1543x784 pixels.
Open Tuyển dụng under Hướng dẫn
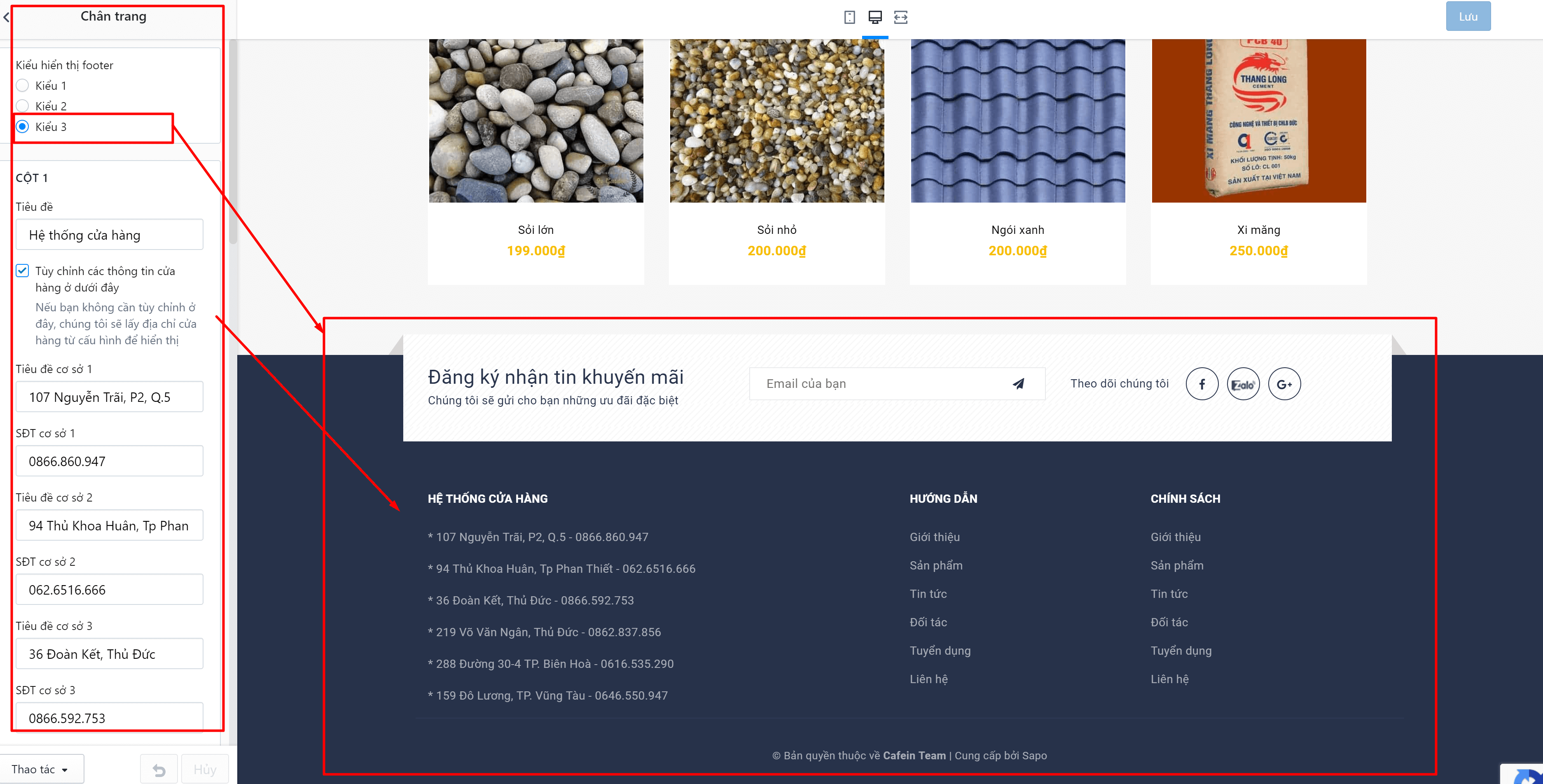point(940,651)
